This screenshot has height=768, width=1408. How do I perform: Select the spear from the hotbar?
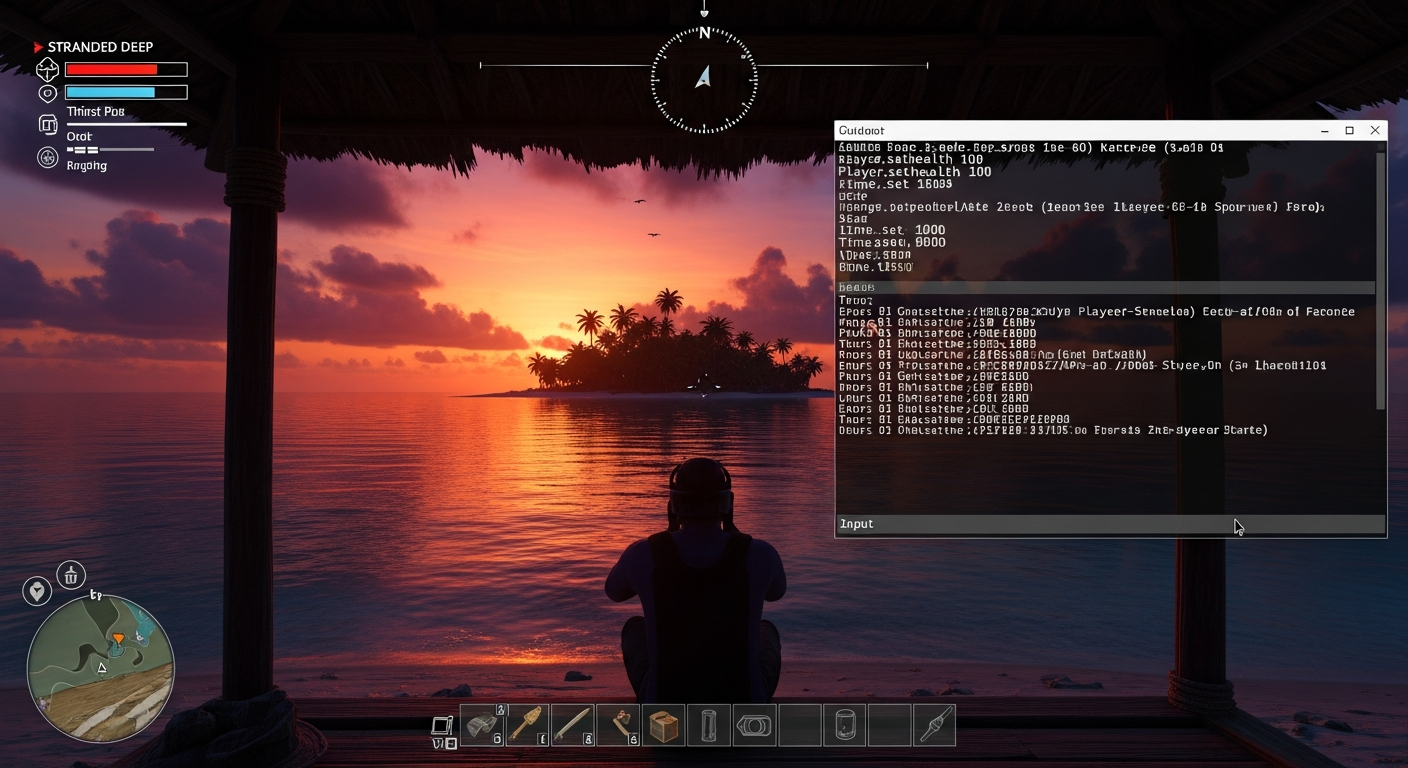[x=527, y=723]
